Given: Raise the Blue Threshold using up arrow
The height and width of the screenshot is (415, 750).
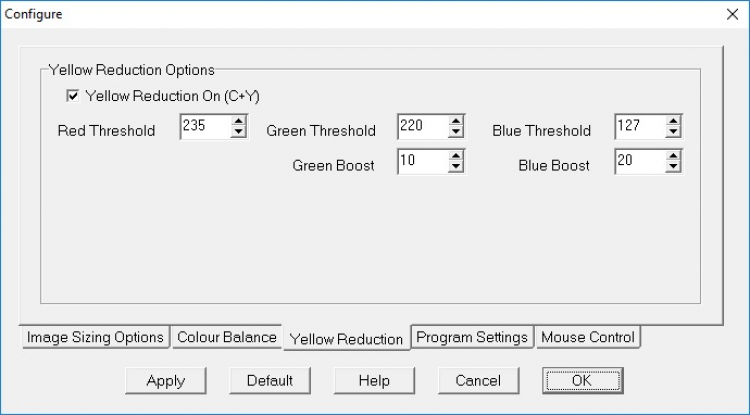Looking at the screenshot, I should 674,121.
